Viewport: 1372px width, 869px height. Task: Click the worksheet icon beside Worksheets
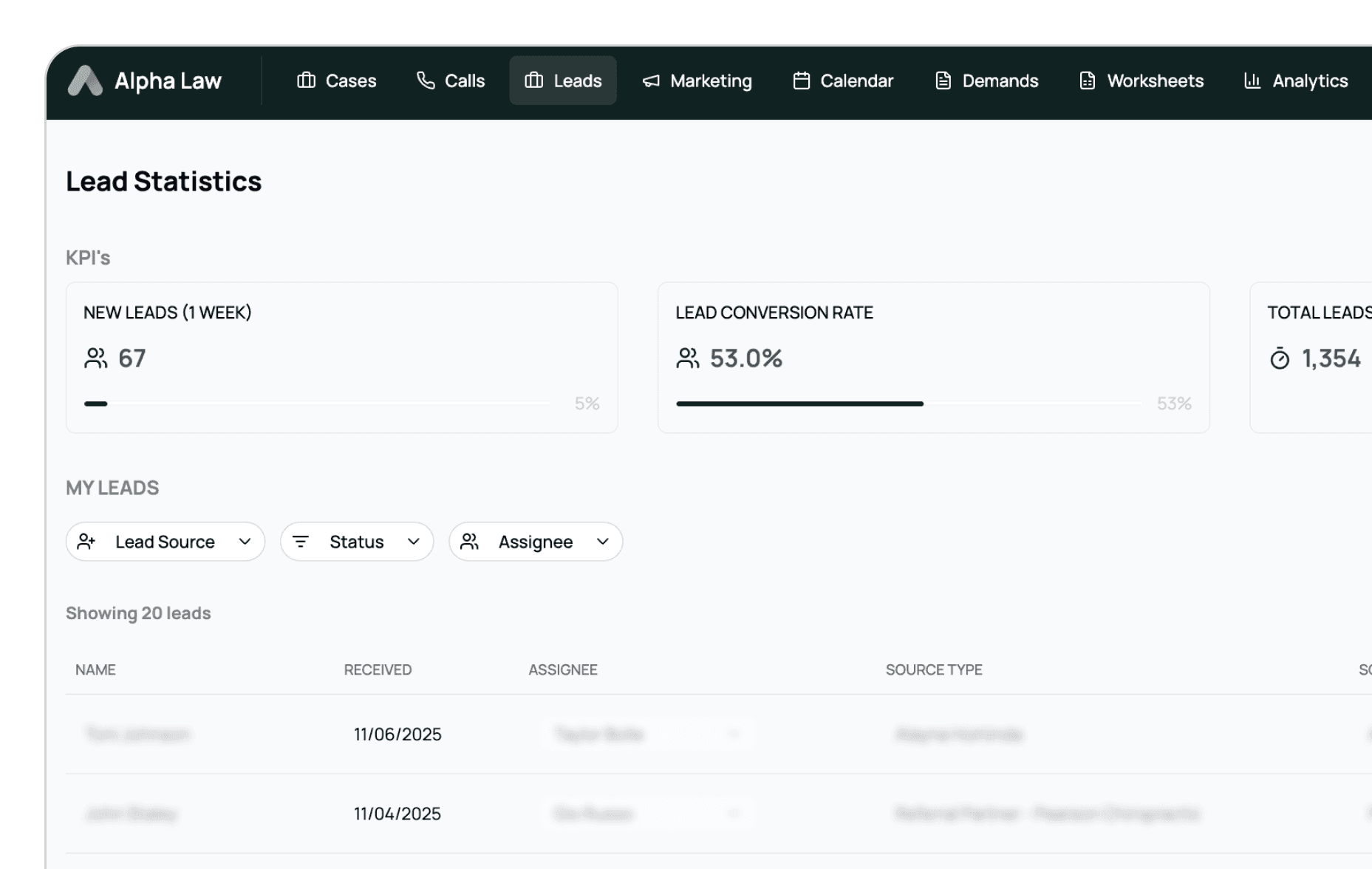click(1088, 81)
